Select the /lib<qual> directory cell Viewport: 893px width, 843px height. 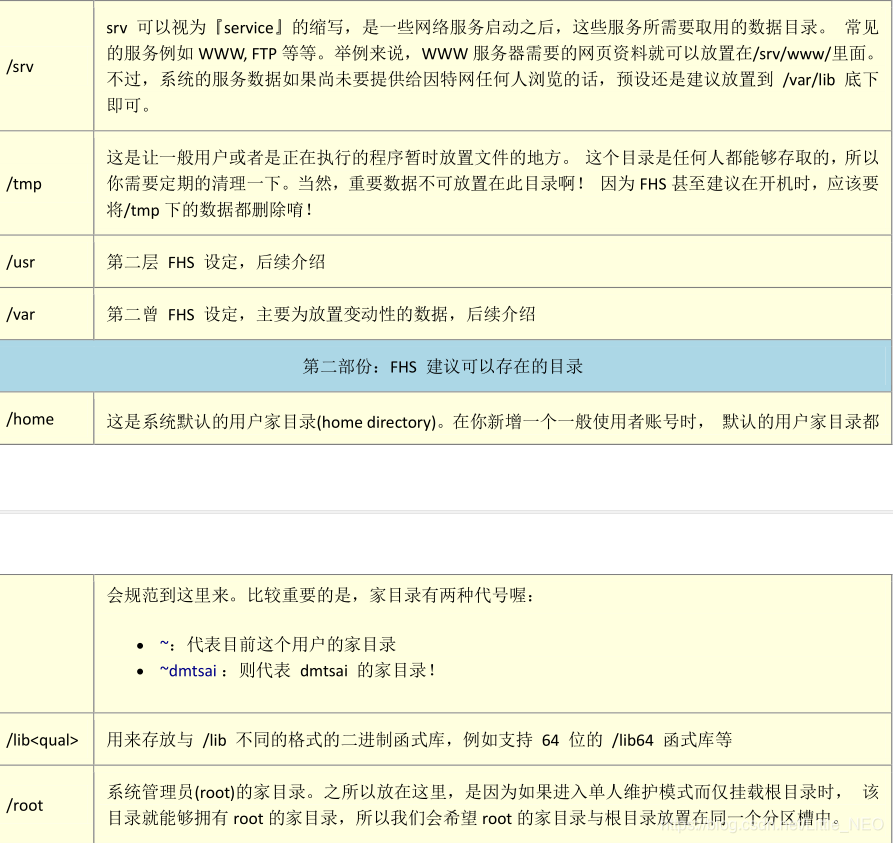click(46, 739)
